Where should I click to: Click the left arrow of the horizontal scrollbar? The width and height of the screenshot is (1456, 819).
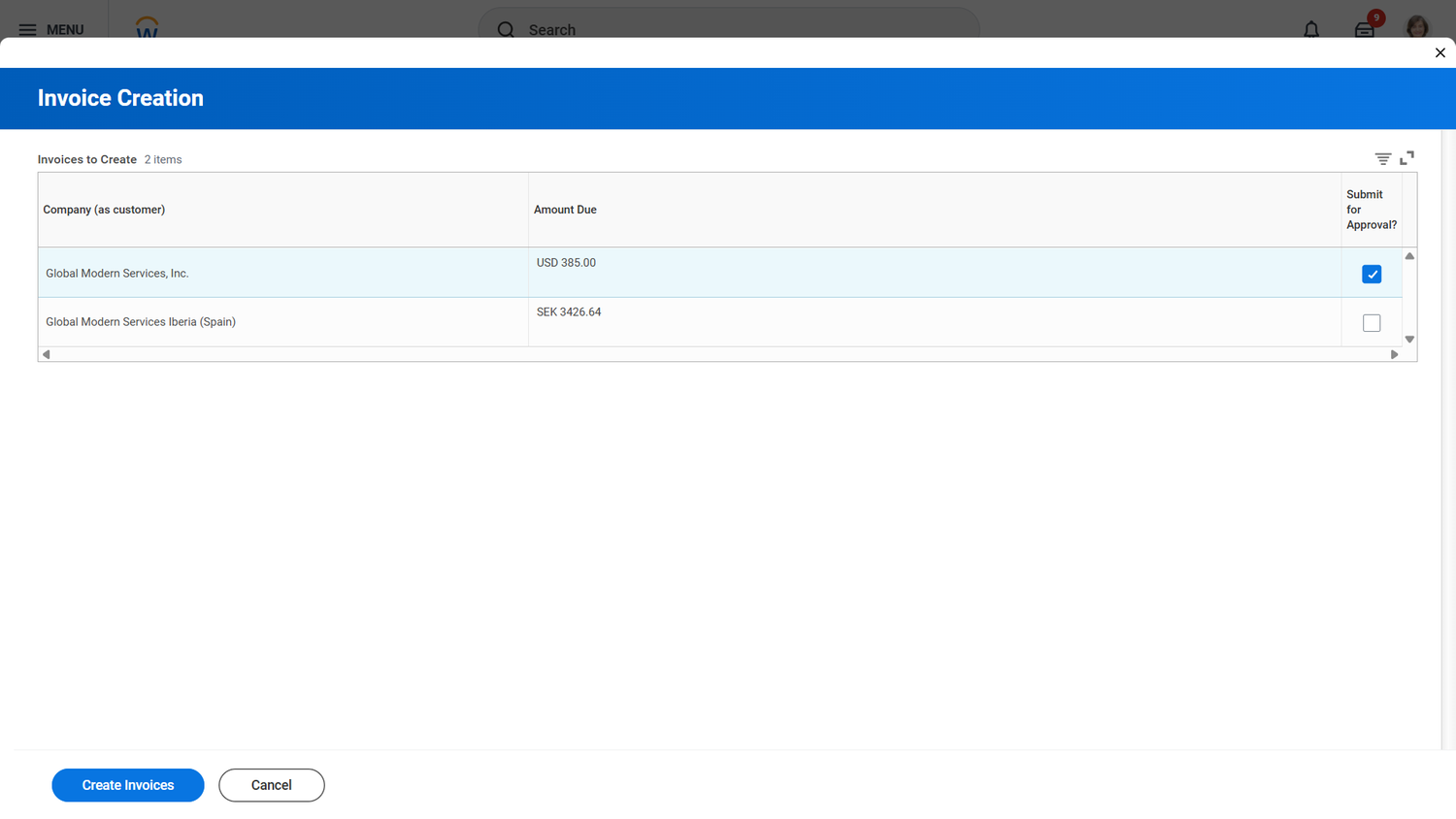pyautogui.click(x=45, y=354)
